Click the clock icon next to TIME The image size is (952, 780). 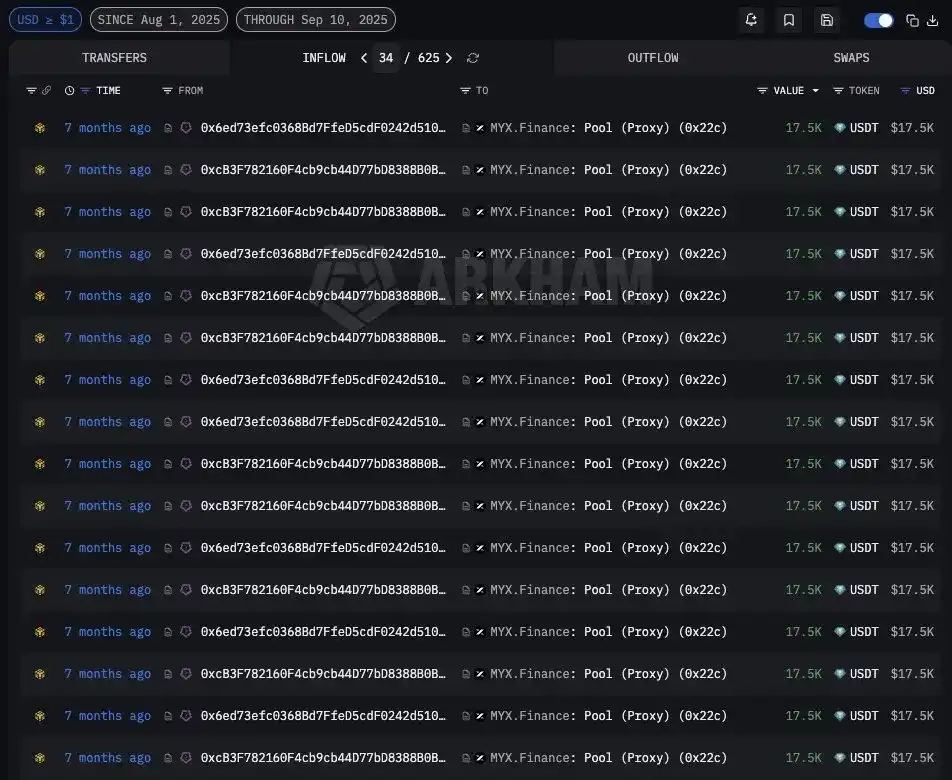70,90
